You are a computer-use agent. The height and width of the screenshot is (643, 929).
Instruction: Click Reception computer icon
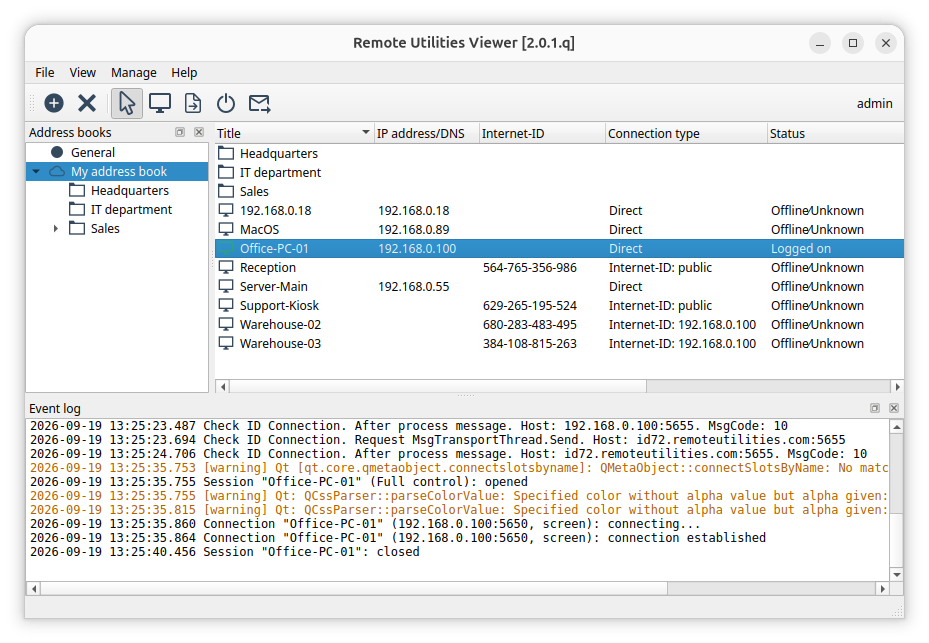tap(226, 267)
